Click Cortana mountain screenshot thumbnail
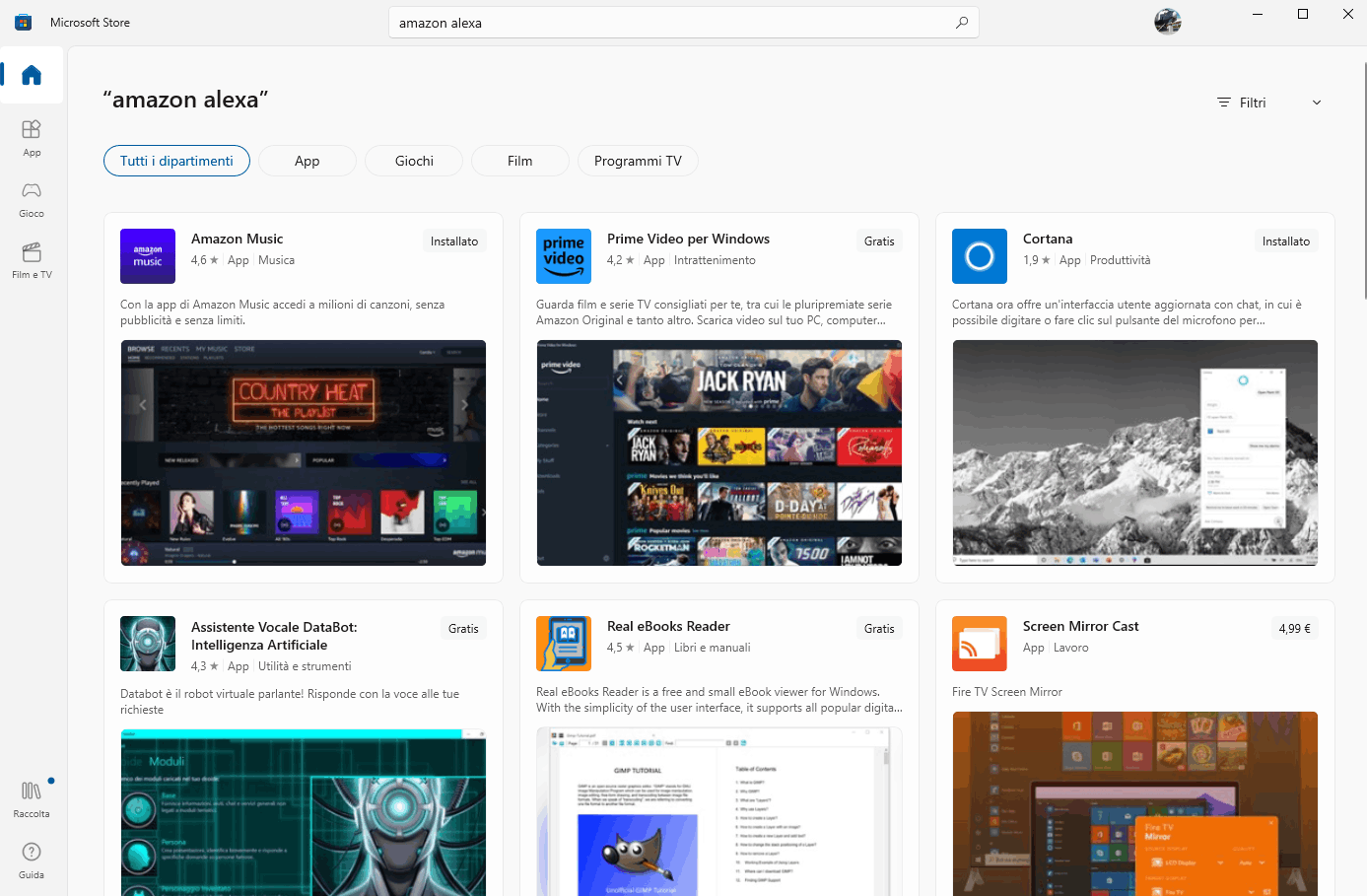The height and width of the screenshot is (896, 1367). coord(1135,452)
